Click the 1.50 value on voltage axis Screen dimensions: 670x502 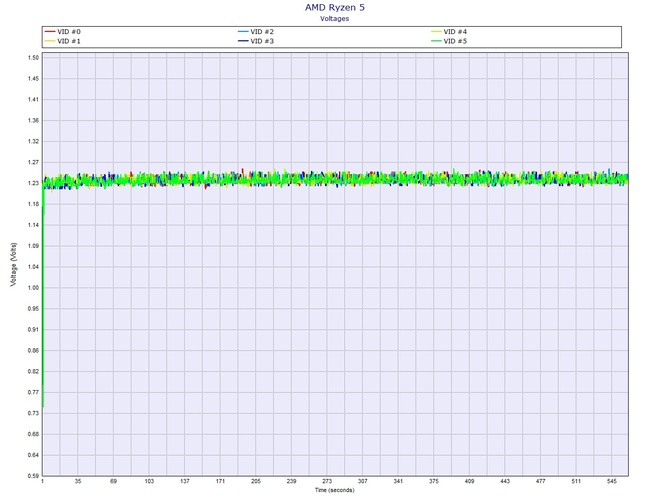[33, 58]
